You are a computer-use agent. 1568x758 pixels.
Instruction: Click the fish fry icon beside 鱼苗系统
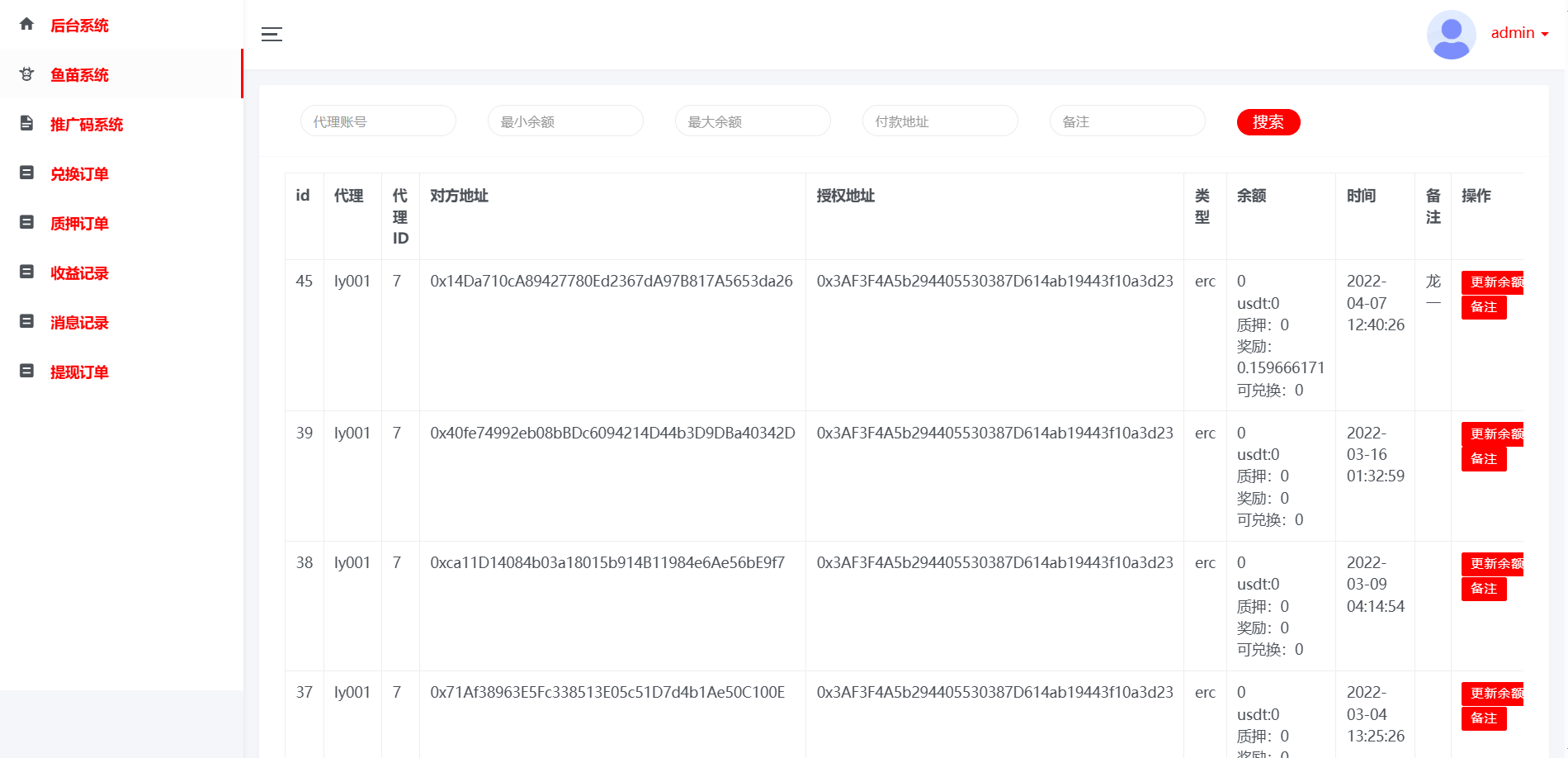click(x=26, y=74)
